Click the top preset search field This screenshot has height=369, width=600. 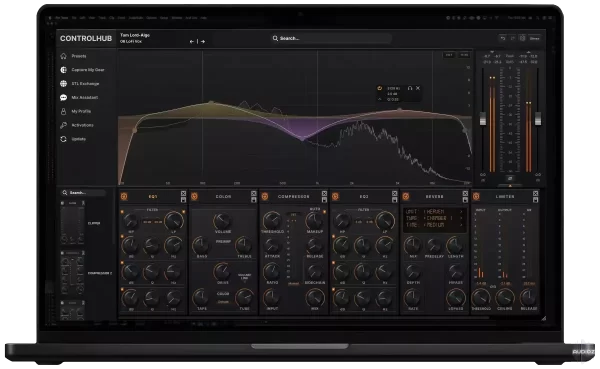point(331,38)
